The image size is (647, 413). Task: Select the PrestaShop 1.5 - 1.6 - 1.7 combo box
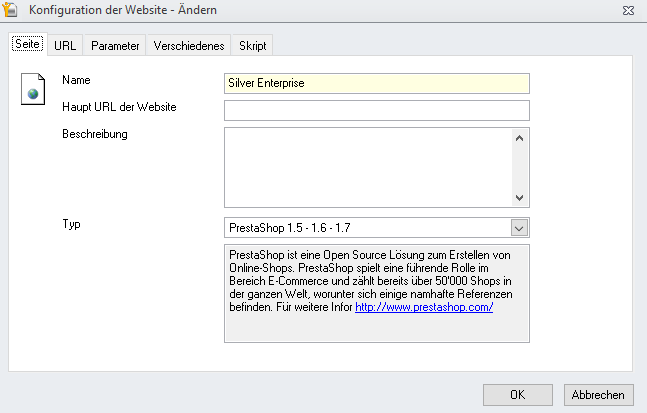tap(377, 228)
